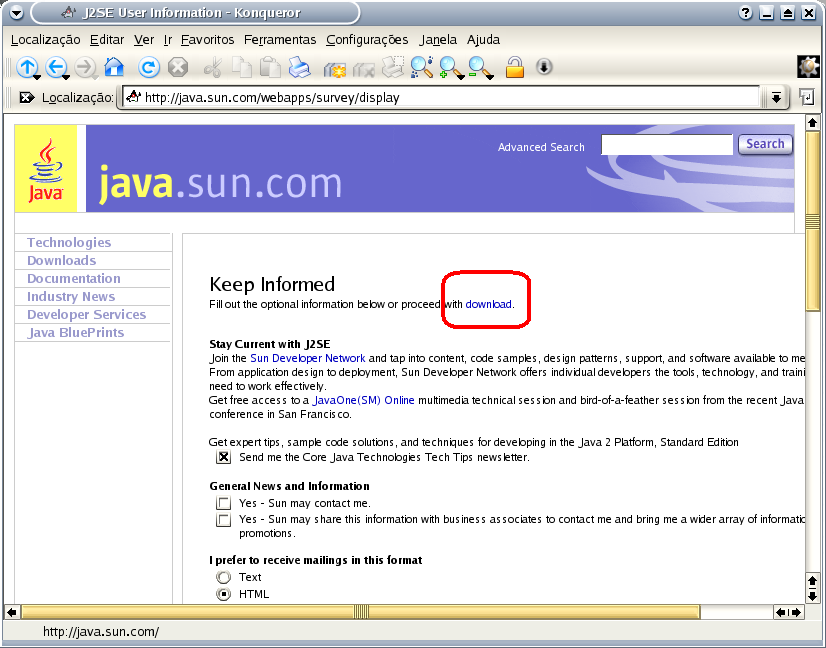Go to the Home page icon

click(114, 67)
